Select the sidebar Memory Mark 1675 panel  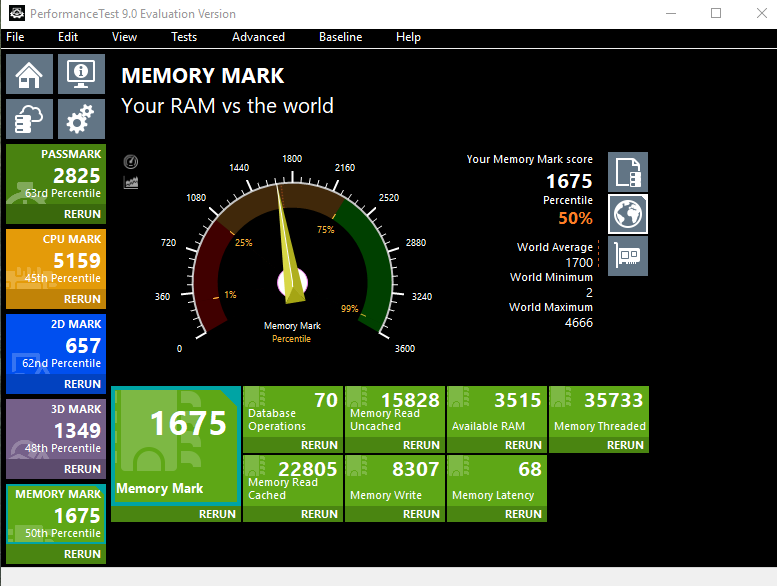point(56,514)
